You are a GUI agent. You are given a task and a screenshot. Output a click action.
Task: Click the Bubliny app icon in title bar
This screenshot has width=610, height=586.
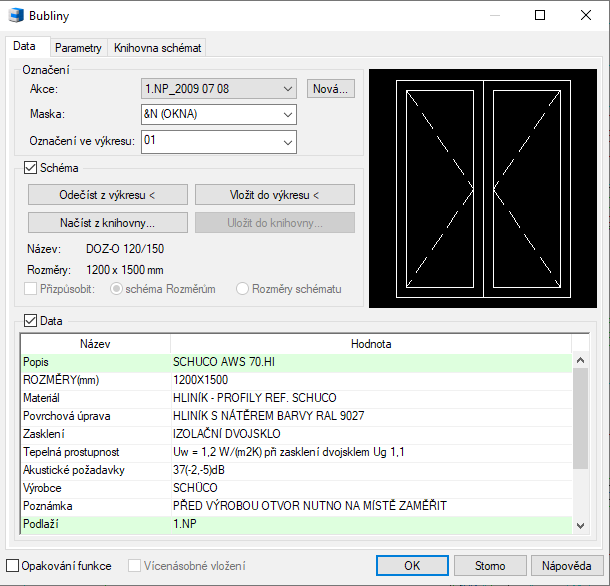pos(16,16)
